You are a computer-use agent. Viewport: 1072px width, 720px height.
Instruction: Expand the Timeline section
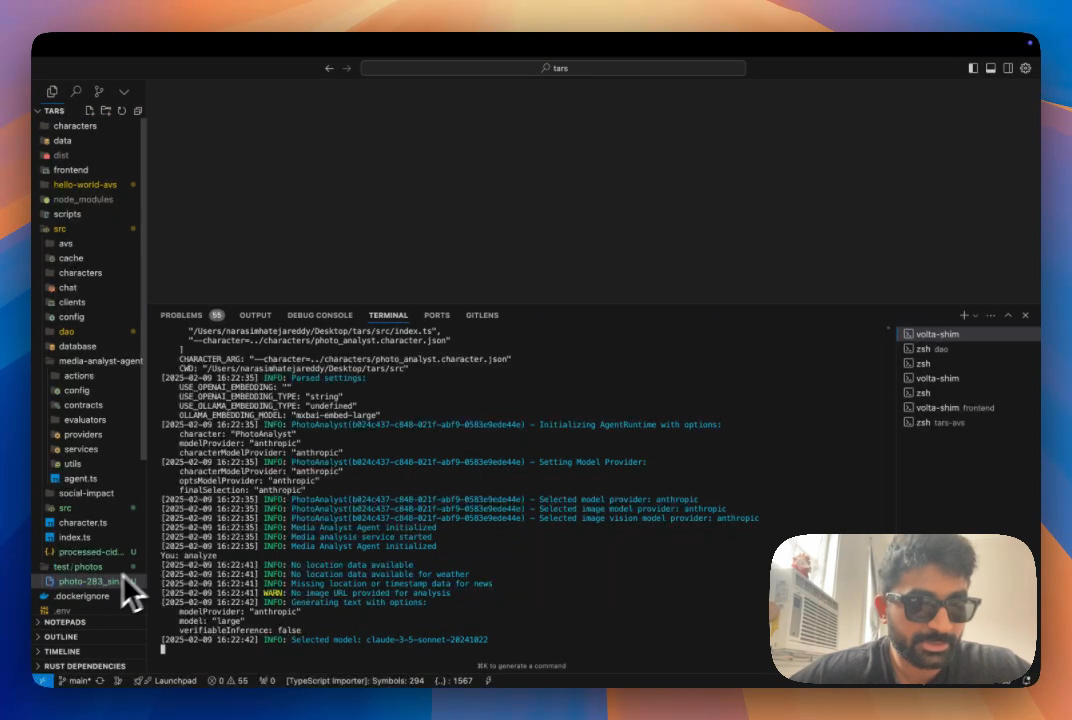point(62,652)
